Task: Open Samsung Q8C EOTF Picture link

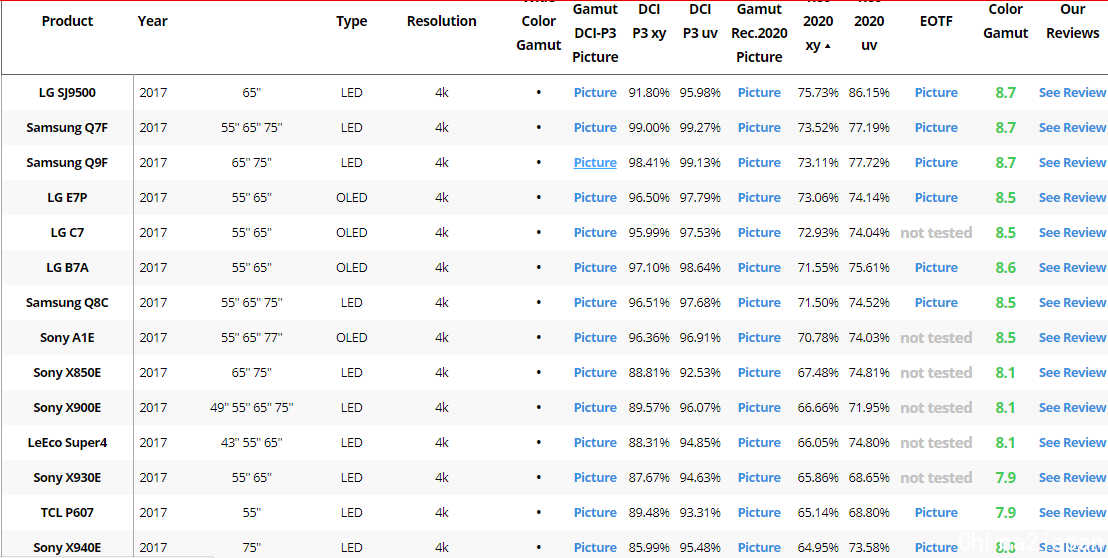Action: click(936, 302)
